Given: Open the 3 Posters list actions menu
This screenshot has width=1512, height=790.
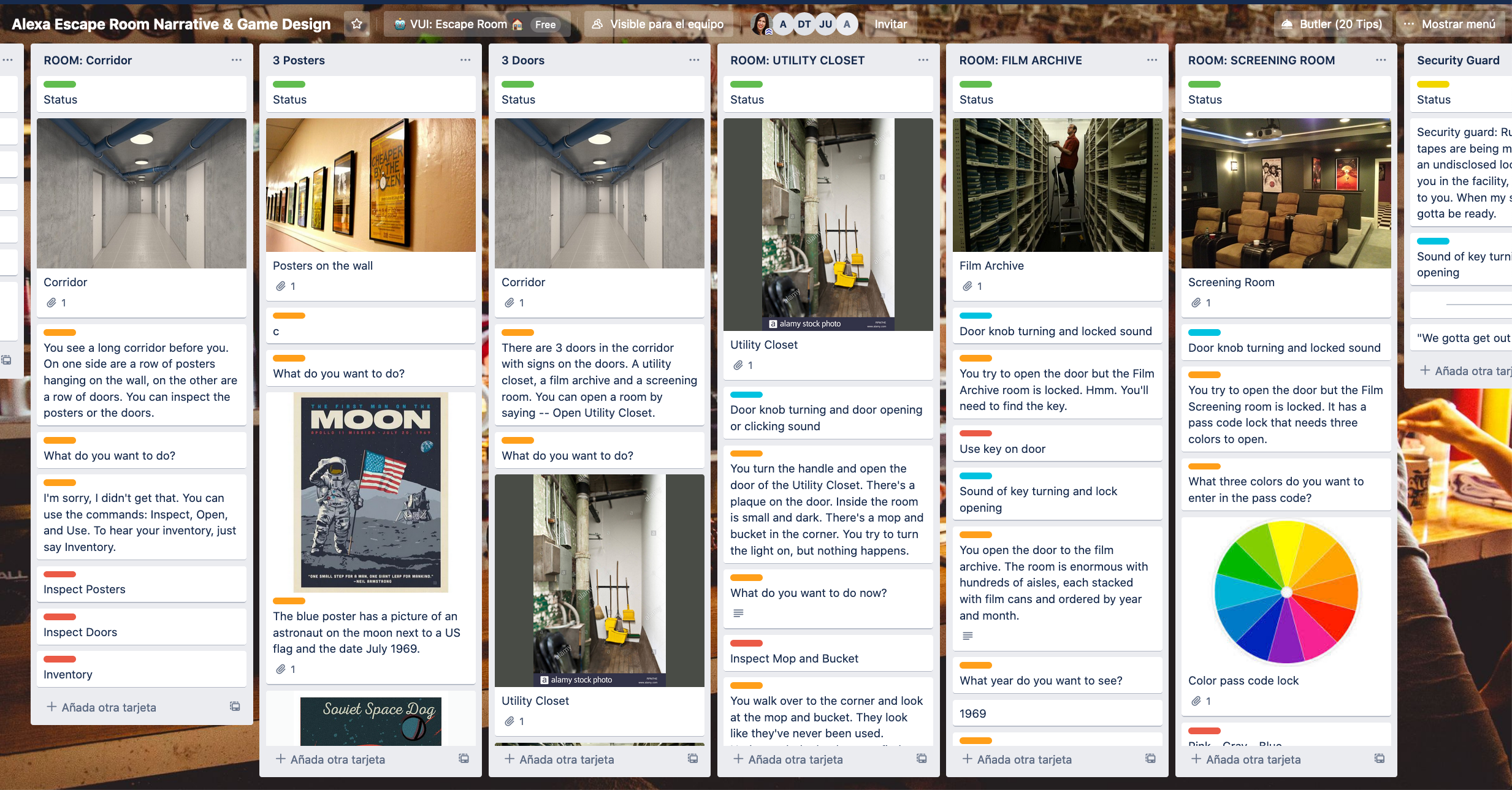Looking at the screenshot, I should pos(465,60).
